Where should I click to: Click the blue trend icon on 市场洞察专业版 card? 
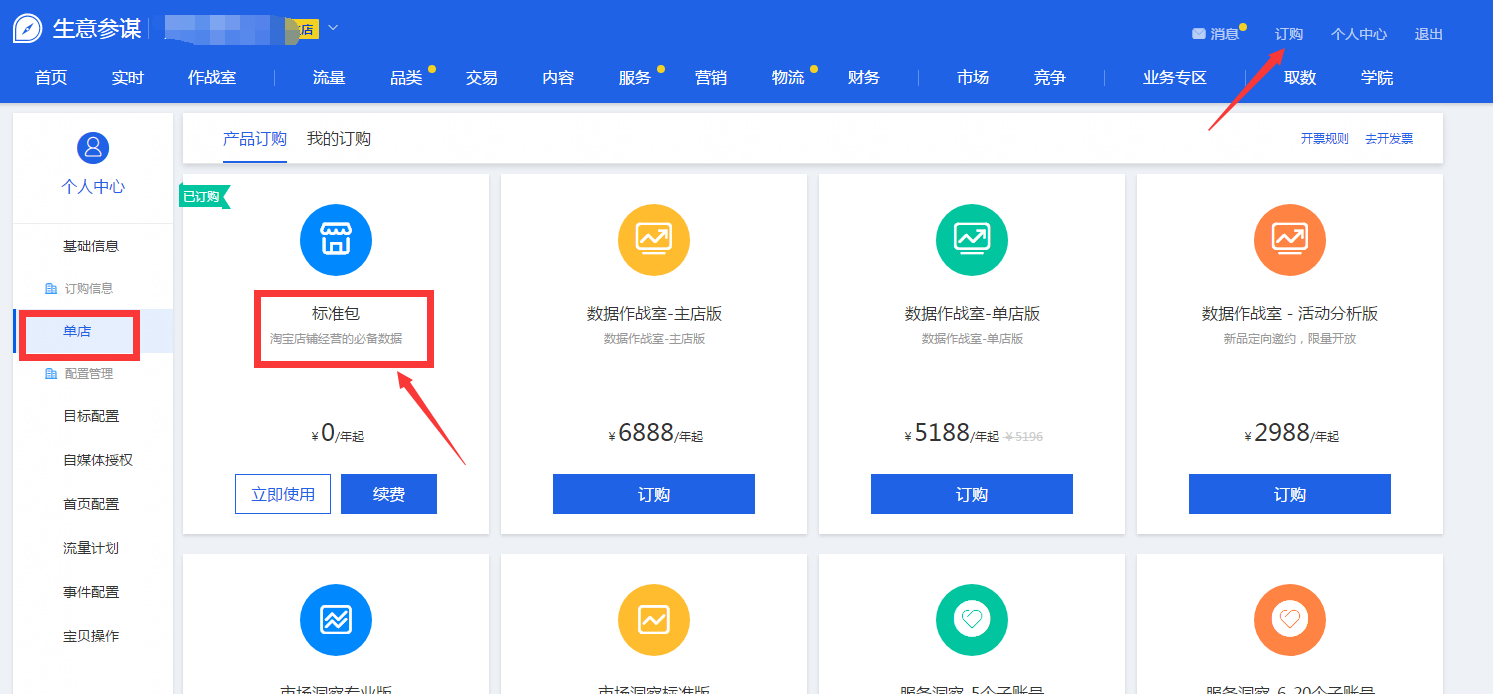pos(335,620)
